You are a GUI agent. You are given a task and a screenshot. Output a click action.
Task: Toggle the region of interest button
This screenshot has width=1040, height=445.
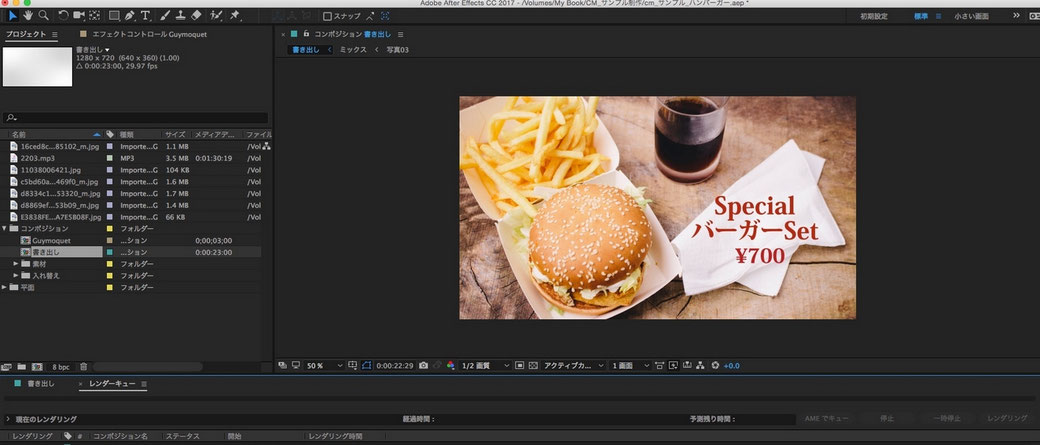(519, 365)
